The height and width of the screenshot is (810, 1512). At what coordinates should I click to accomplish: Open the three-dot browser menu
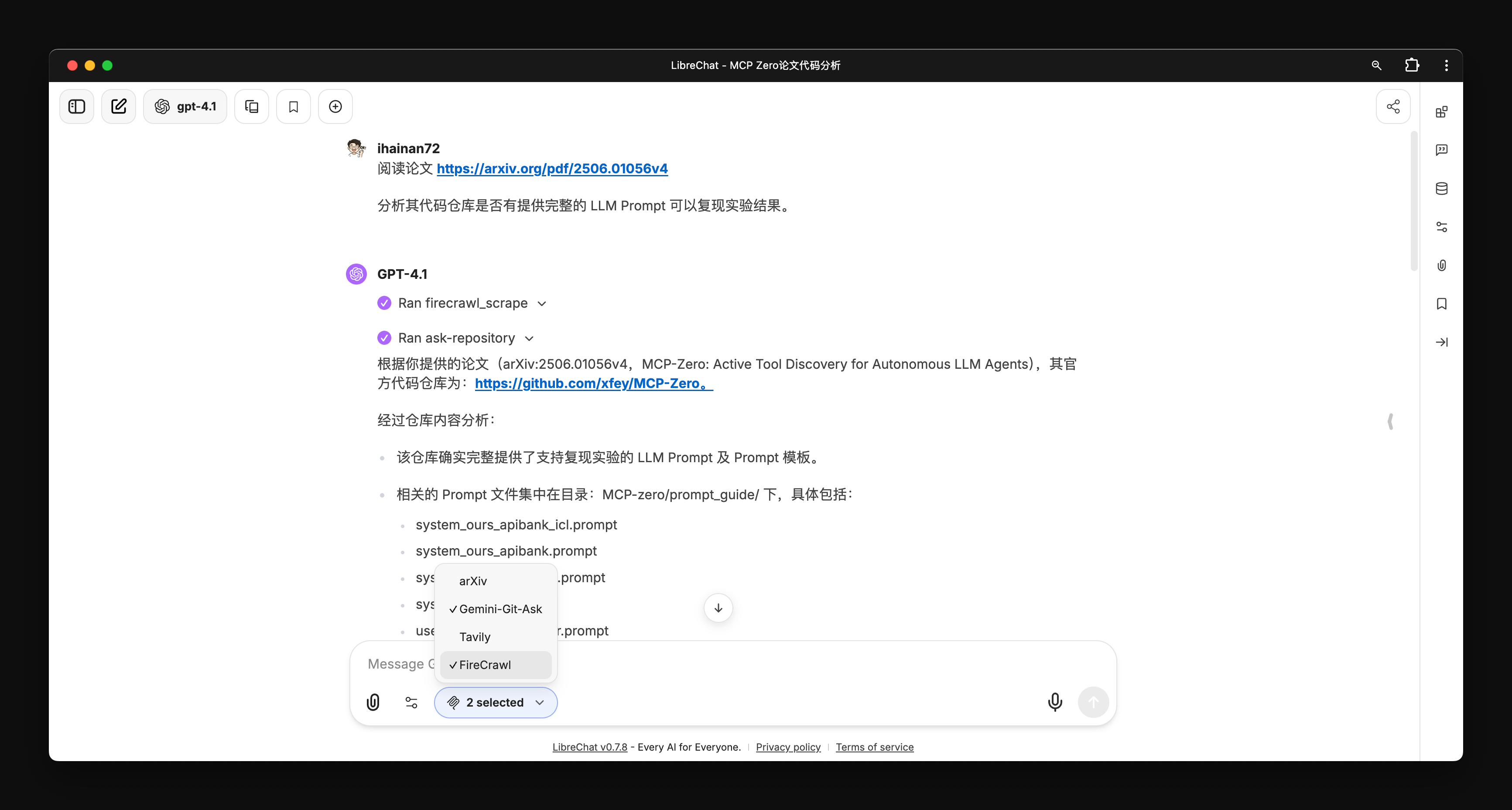tap(1446, 65)
